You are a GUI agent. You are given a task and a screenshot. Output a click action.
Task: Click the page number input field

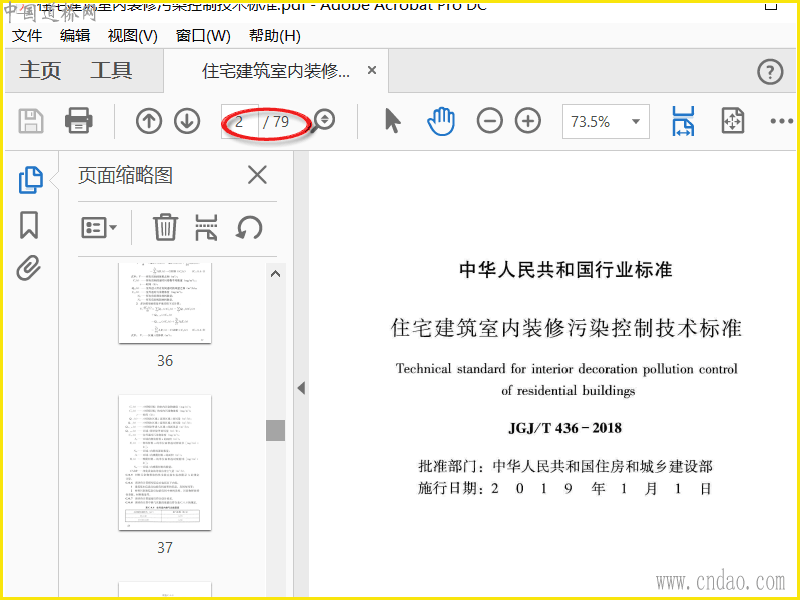coord(240,121)
